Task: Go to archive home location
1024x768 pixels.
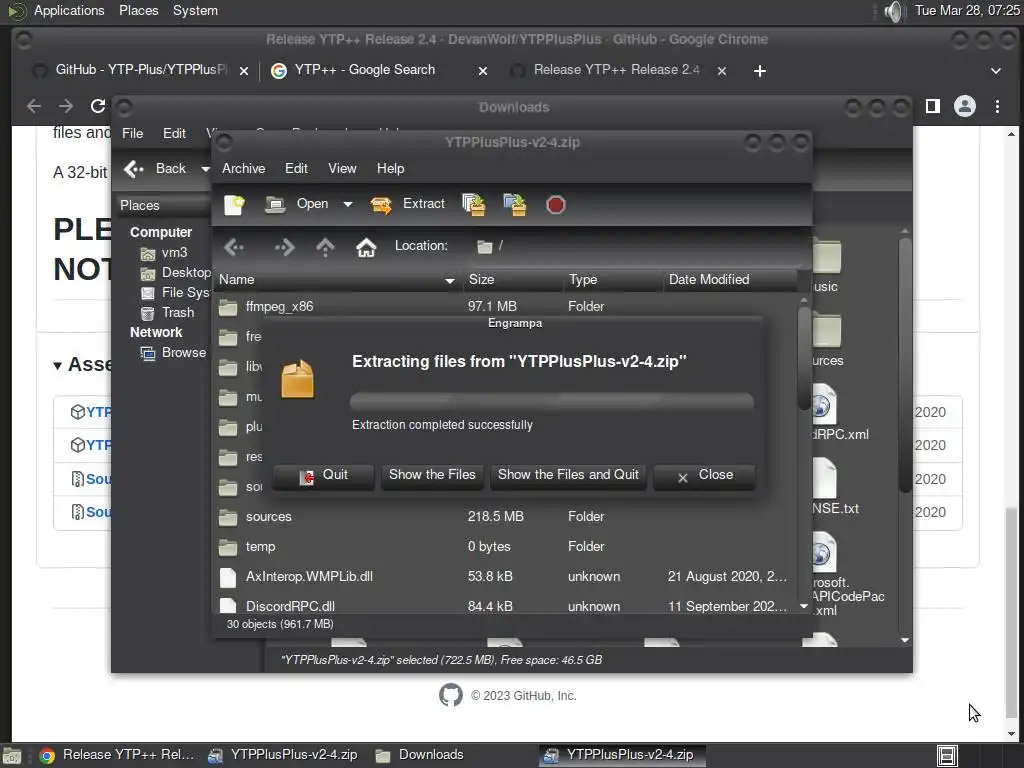Action: pyautogui.click(x=366, y=247)
